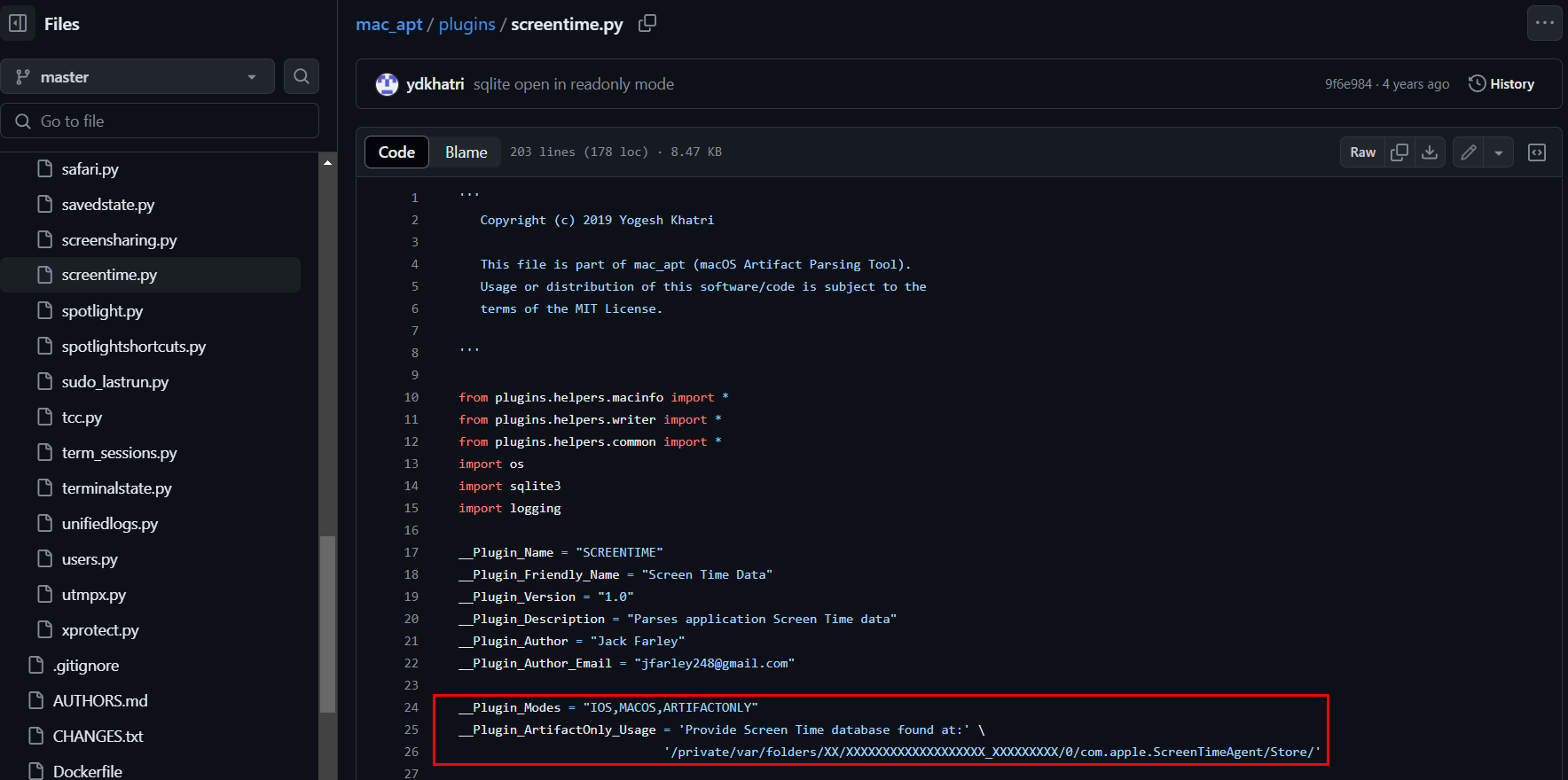
Task: Open the master branch dropdown
Action: [x=137, y=77]
